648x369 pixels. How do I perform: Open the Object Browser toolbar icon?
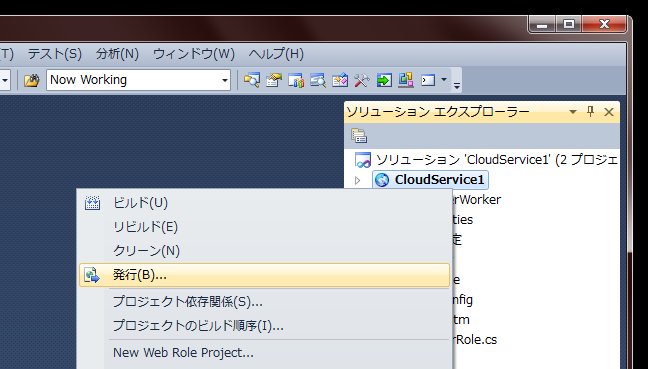[x=318, y=79]
